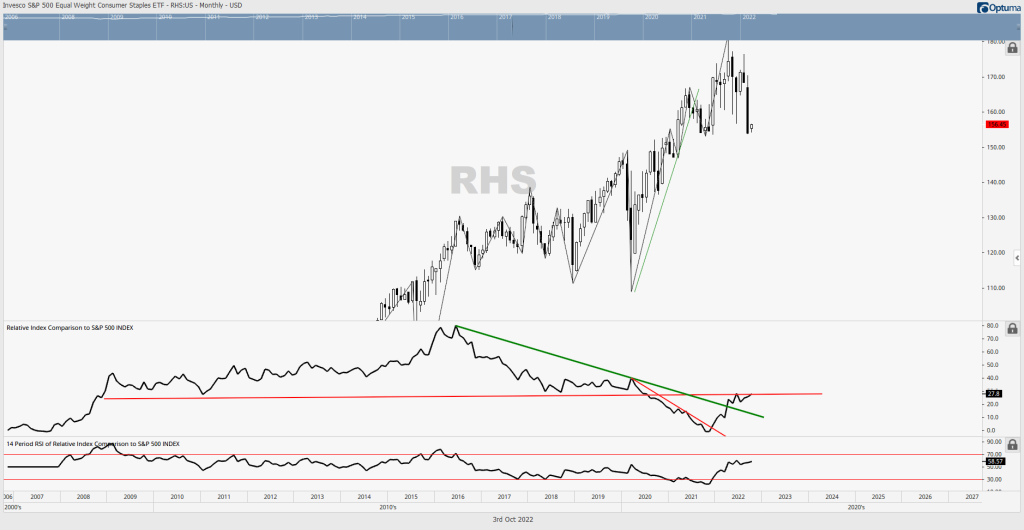1024x530 pixels.
Task: Click the 30.00 label on the RSI scale
Action: 995,479
